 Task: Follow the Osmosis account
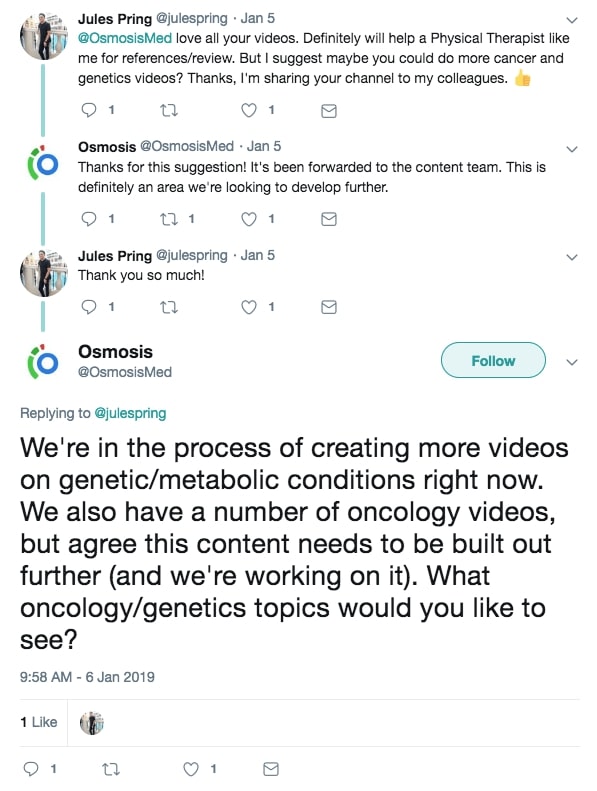(493, 360)
